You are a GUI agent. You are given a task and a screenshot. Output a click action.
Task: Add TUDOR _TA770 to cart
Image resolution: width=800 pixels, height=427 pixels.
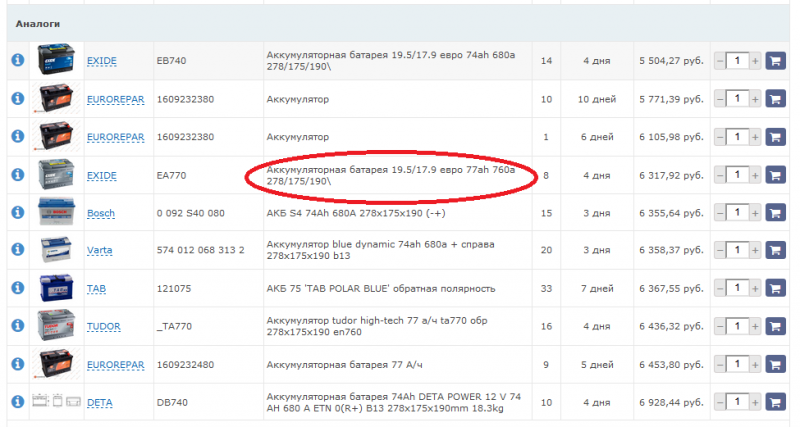click(776, 326)
